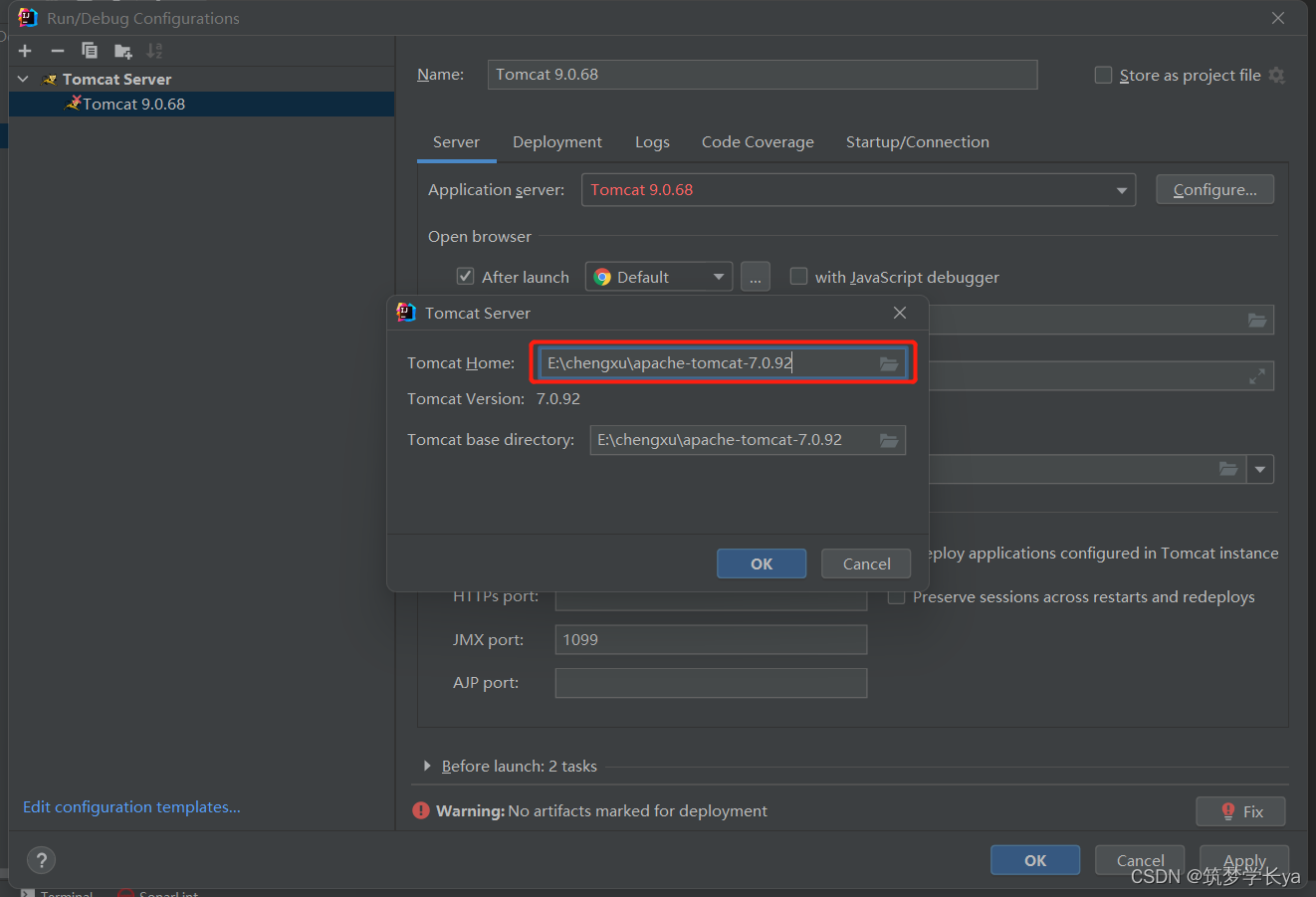Open Startup/Connection tab

tap(918, 142)
